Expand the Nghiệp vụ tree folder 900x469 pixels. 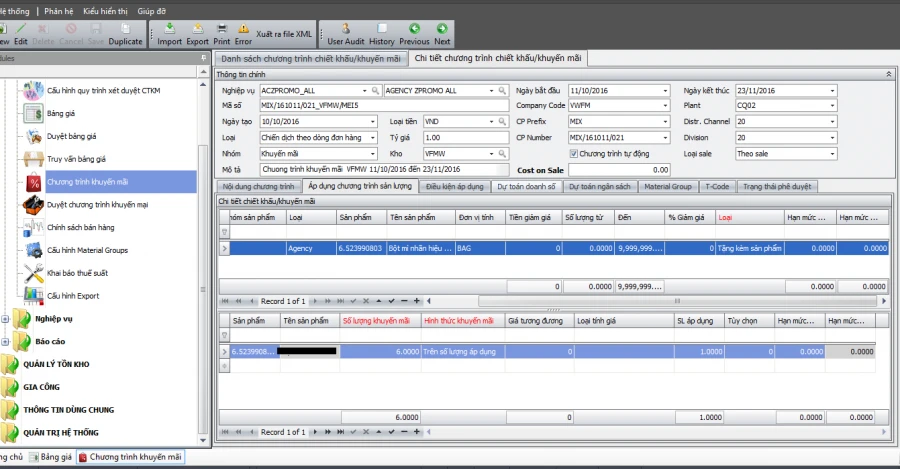coord(5,319)
